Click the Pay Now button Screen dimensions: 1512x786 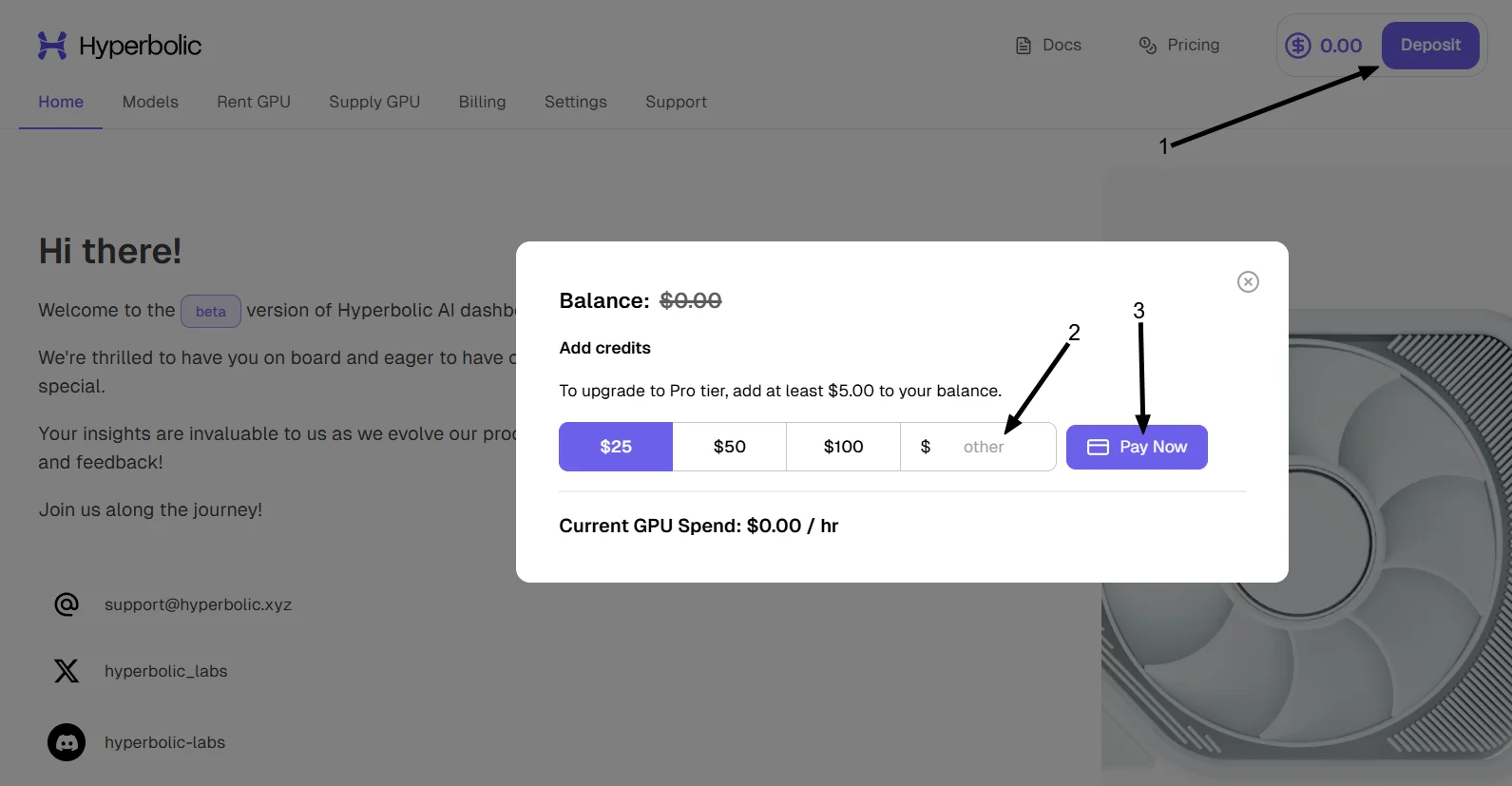point(1137,447)
